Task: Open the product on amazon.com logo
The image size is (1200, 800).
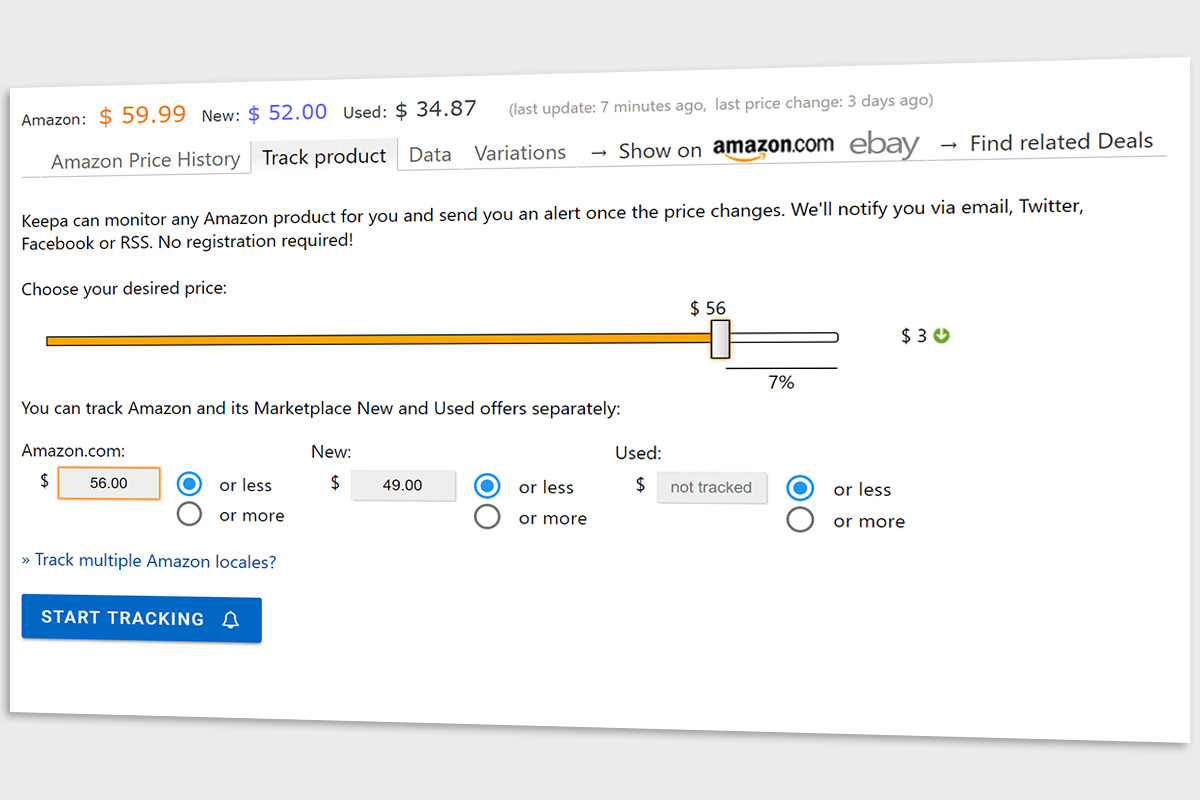Action: 773,147
